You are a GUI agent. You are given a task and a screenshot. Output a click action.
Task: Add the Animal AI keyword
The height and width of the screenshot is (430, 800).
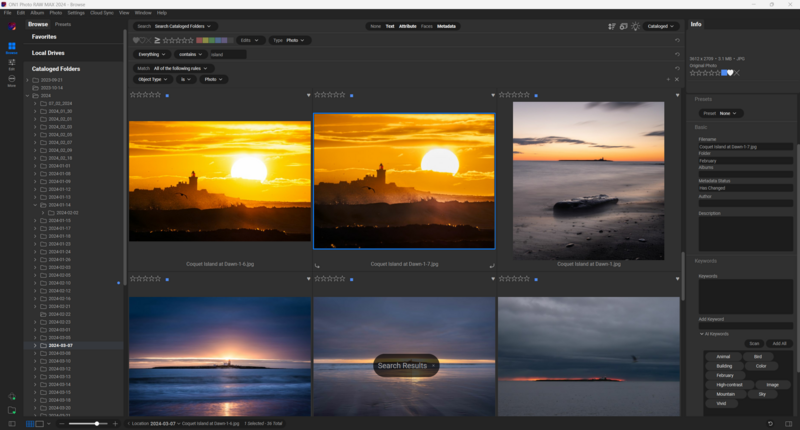pyautogui.click(x=723, y=357)
